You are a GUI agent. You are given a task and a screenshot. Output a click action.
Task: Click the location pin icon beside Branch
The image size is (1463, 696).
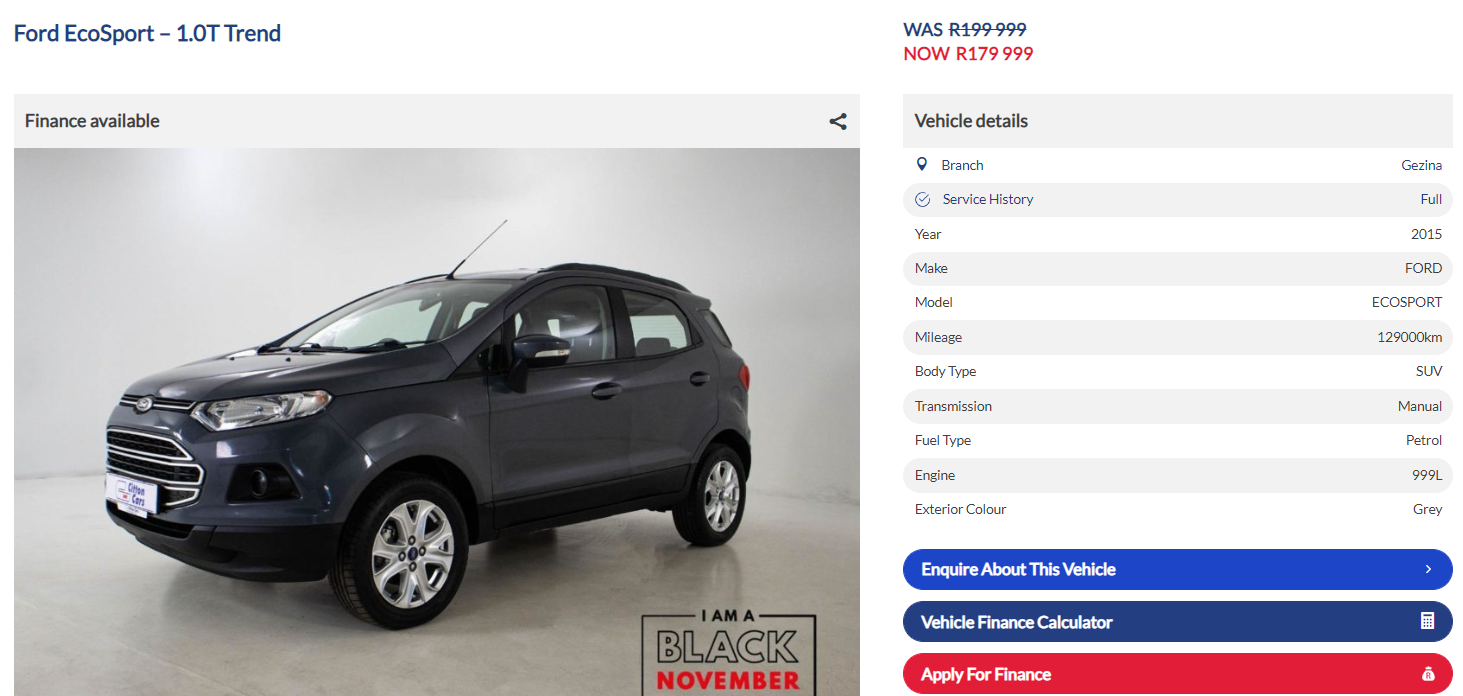922,164
